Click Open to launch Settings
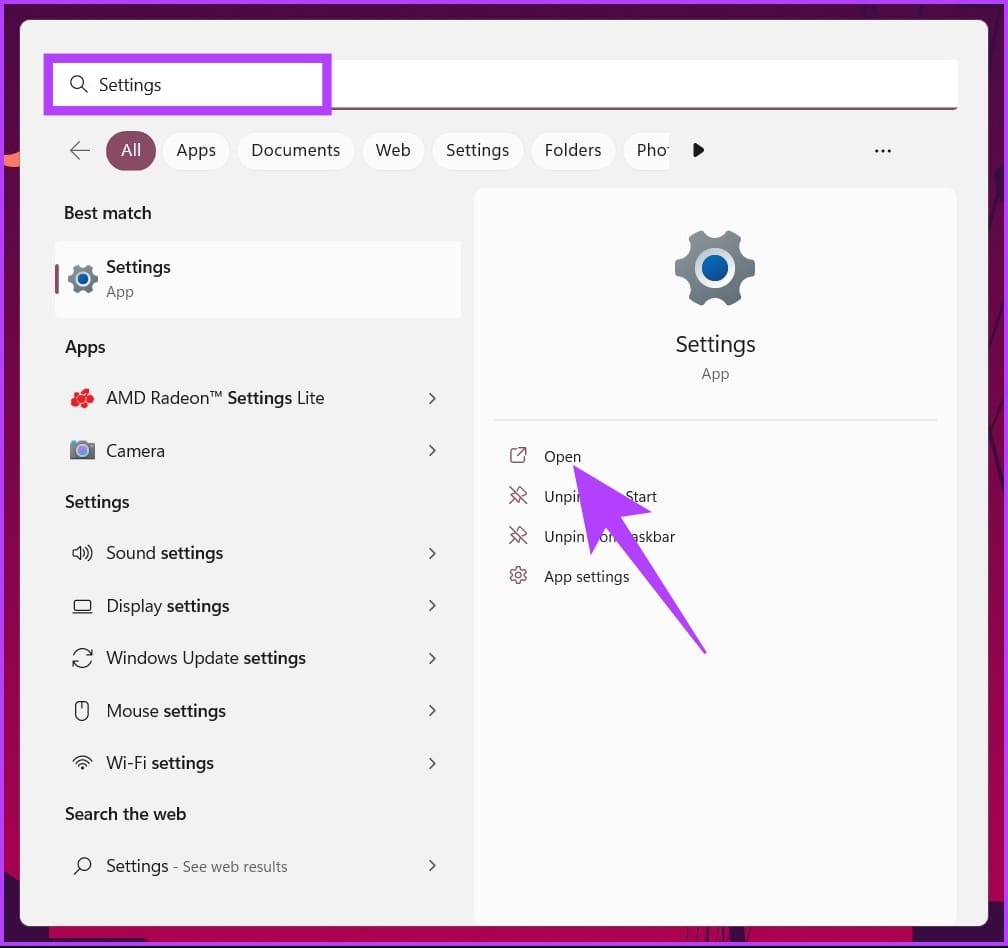Viewport: 1008px width, 948px height. (562, 456)
